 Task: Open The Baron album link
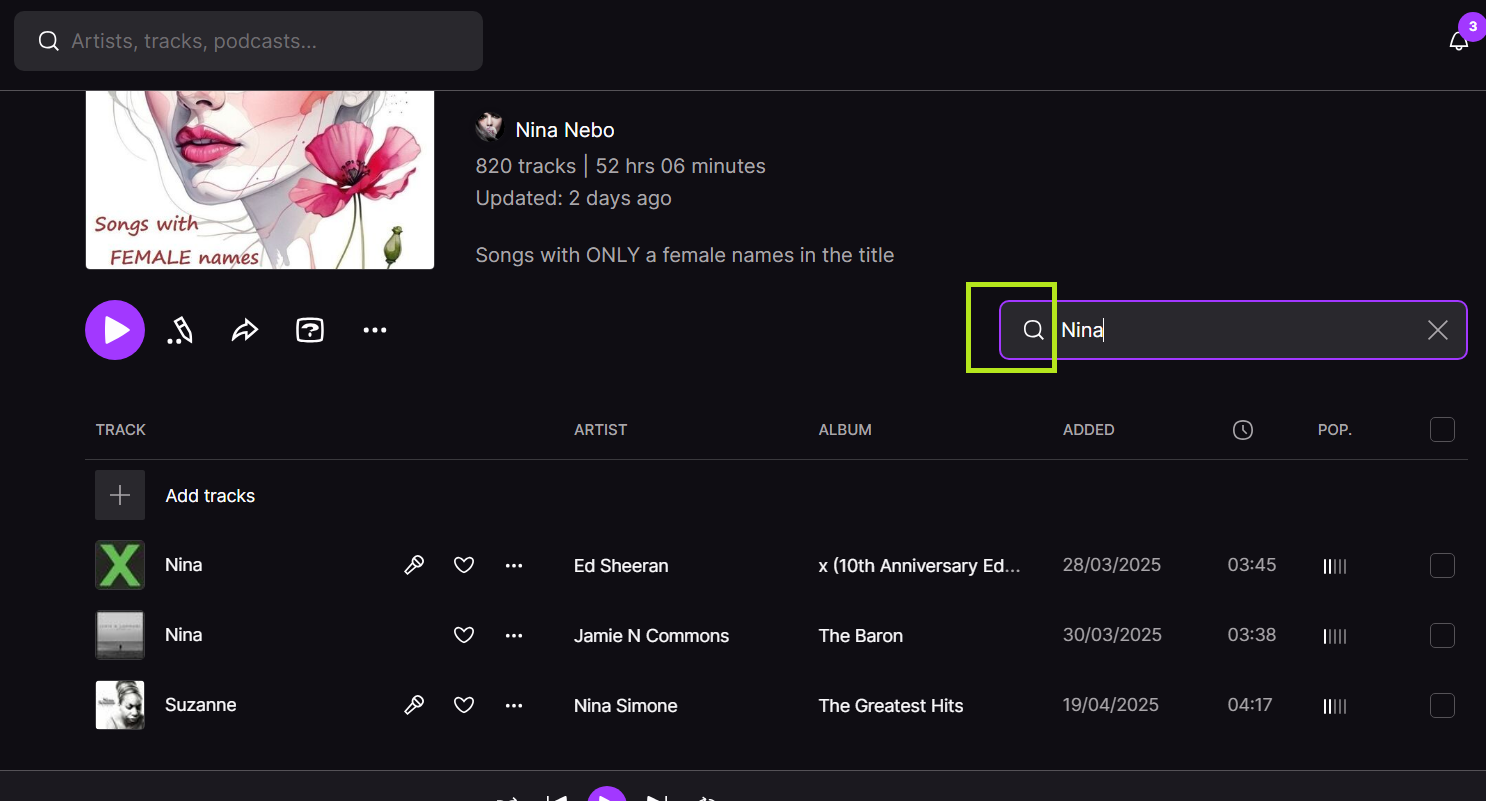click(861, 636)
